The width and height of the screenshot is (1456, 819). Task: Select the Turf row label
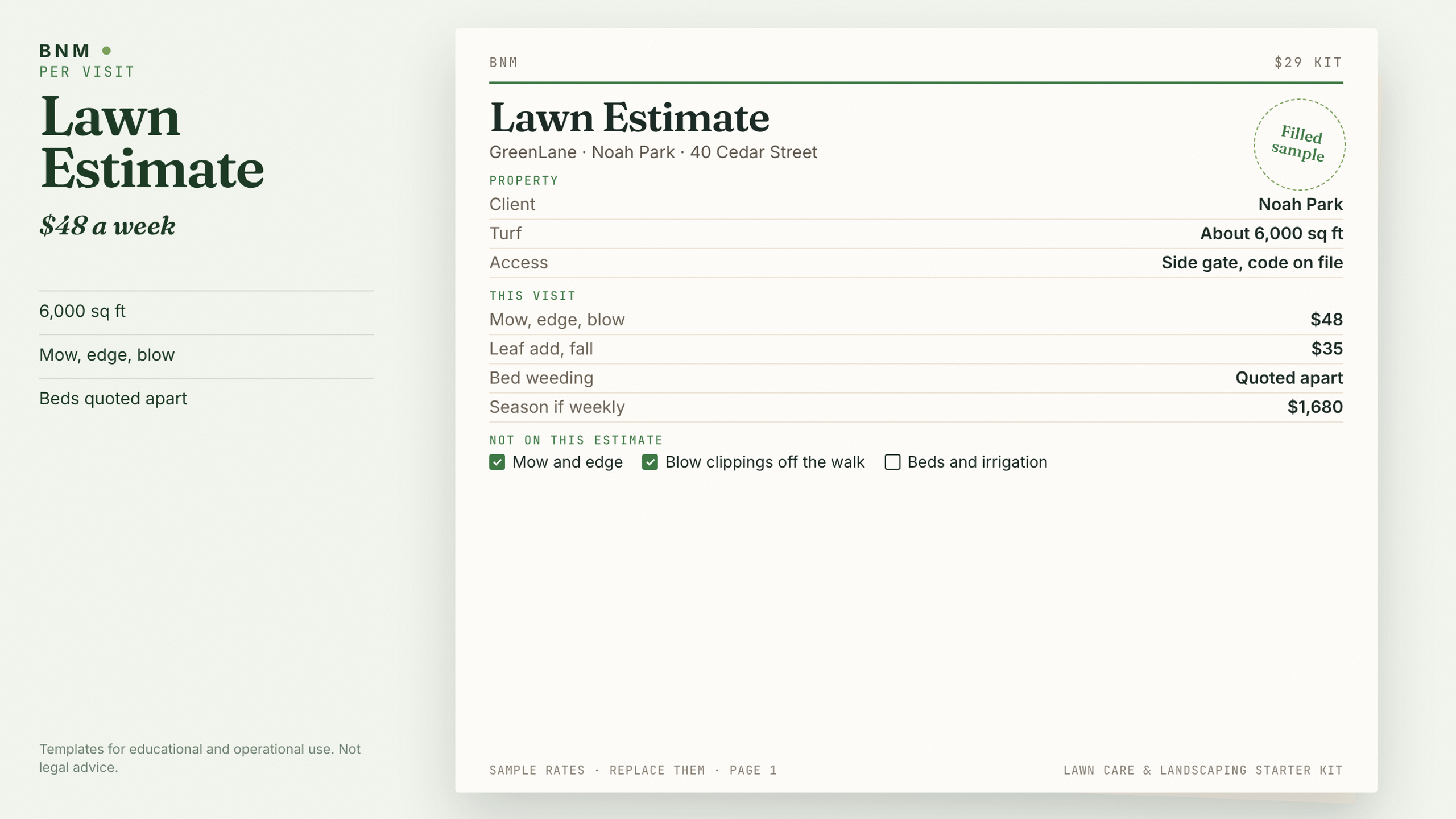tap(505, 233)
